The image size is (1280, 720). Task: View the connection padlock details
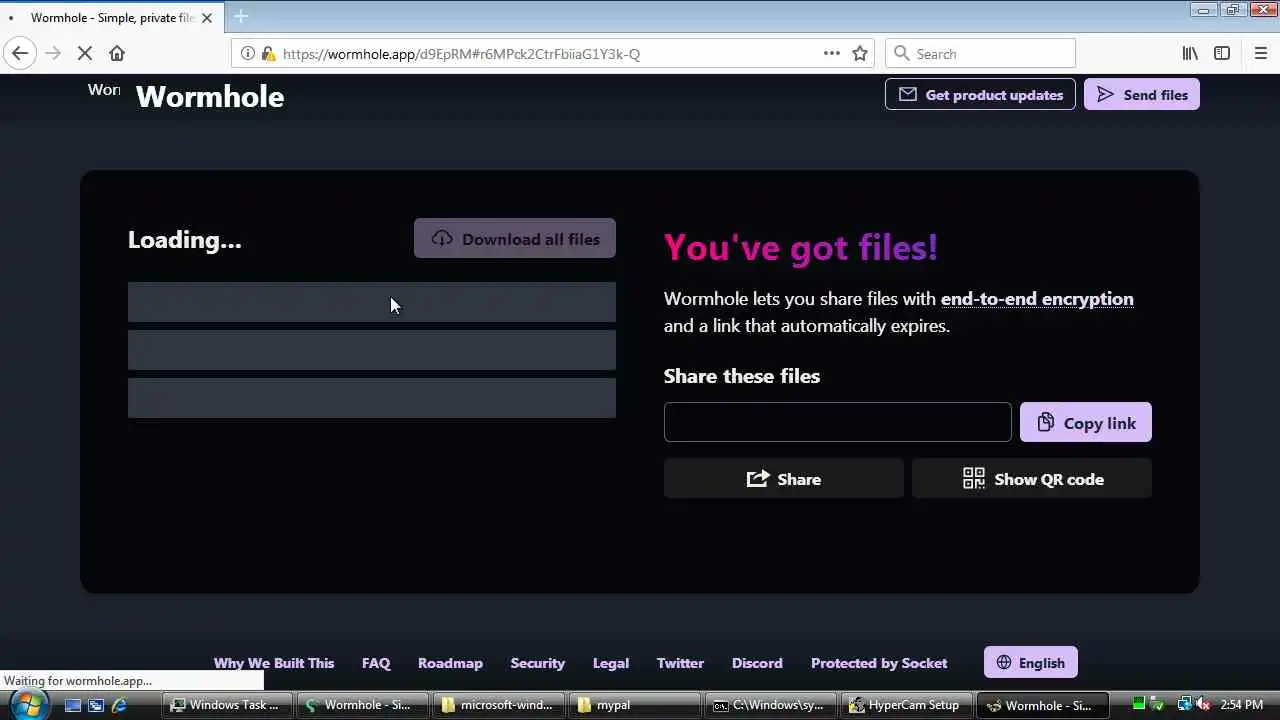coord(267,54)
